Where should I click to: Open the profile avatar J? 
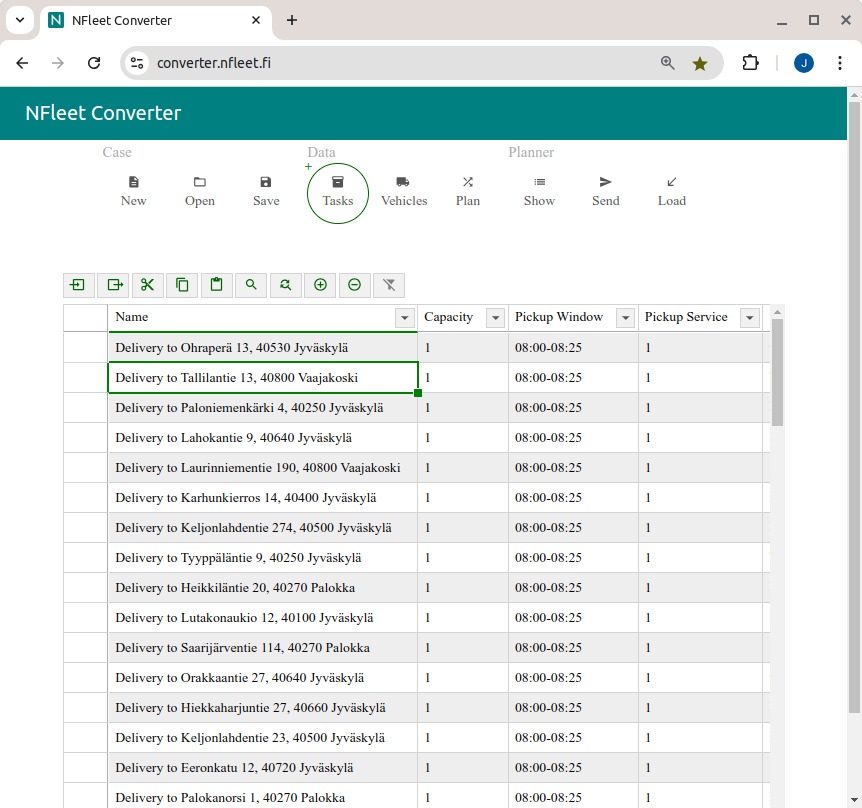pyautogui.click(x=804, y=63)
